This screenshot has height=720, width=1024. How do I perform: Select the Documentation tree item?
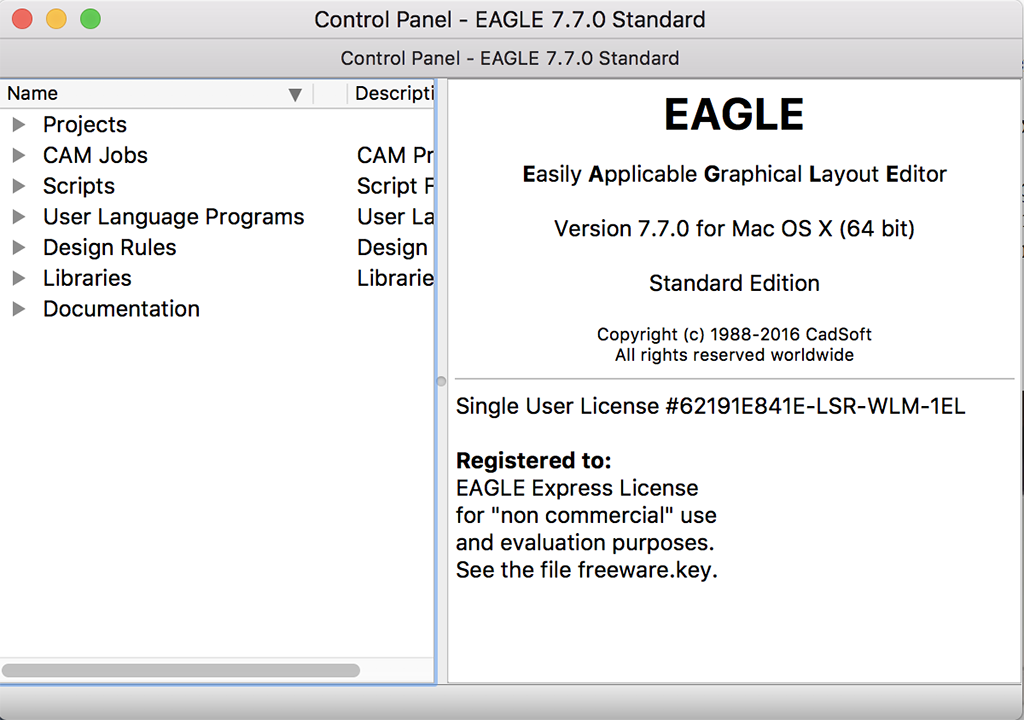click(x=121, y=308)
